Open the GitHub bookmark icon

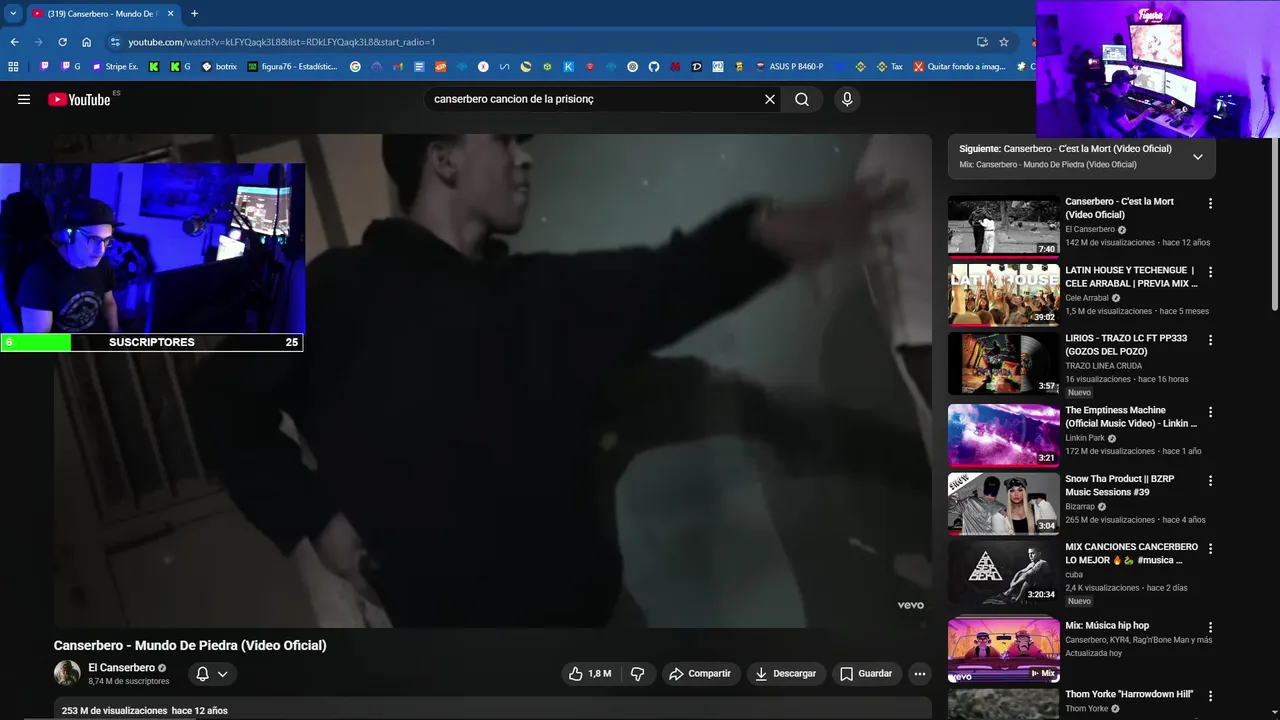[x=654, y=67]
